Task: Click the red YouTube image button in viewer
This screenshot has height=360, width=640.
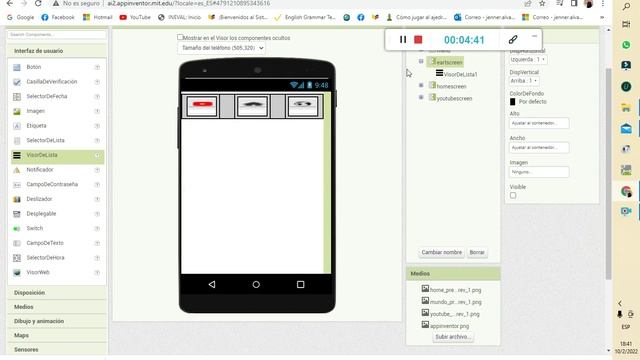Action: (202, 106)
